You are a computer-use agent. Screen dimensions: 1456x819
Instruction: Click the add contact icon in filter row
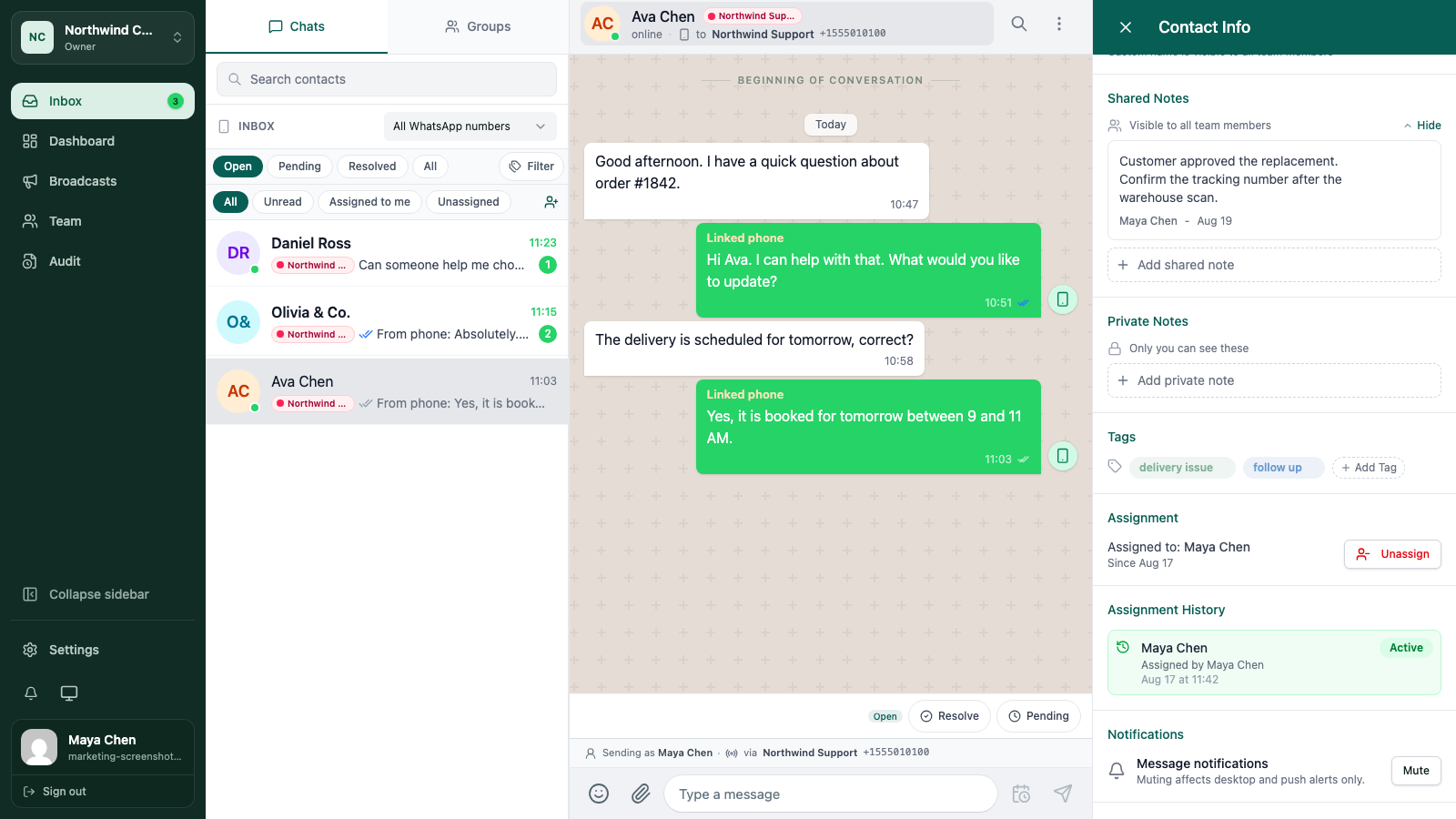click(551, 202)
